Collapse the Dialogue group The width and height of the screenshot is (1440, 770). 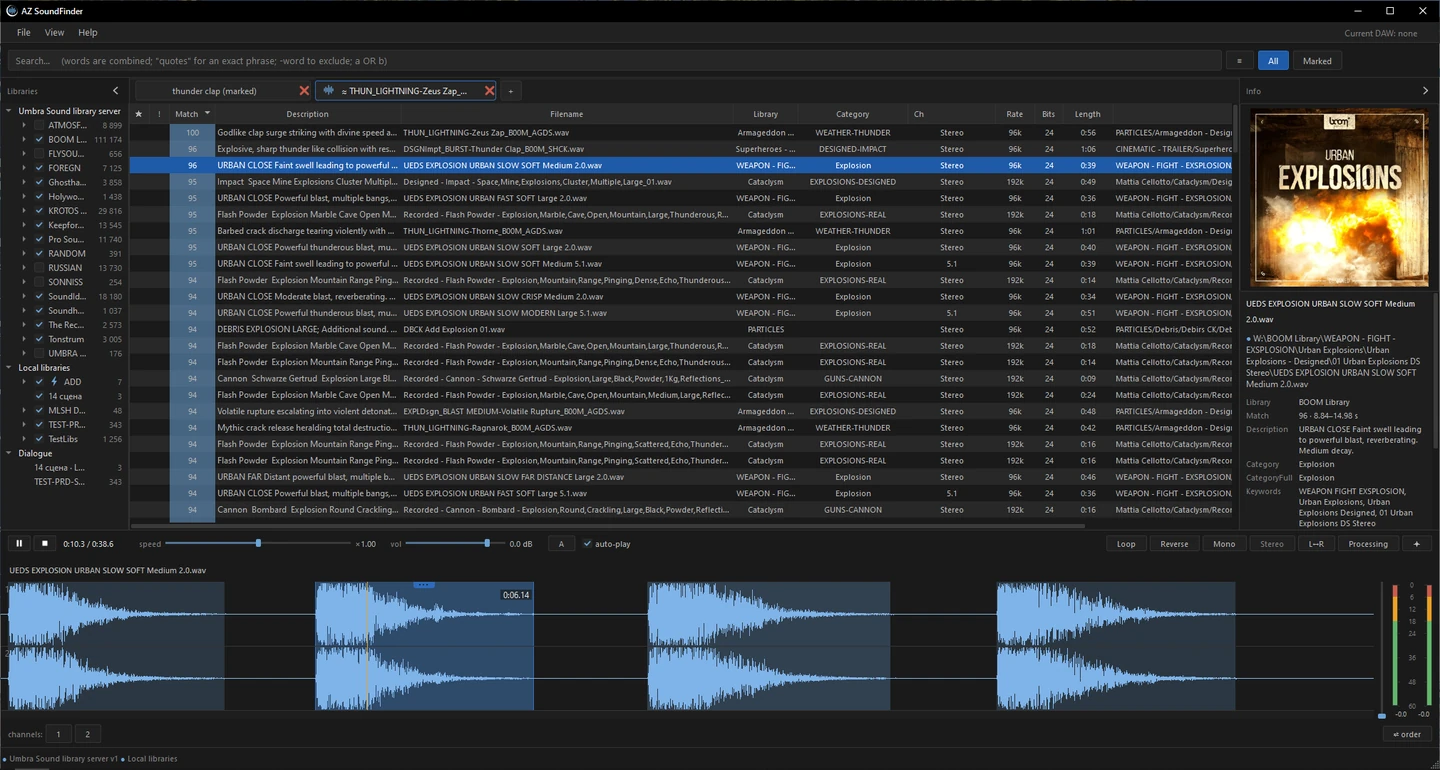pos(9,453)
